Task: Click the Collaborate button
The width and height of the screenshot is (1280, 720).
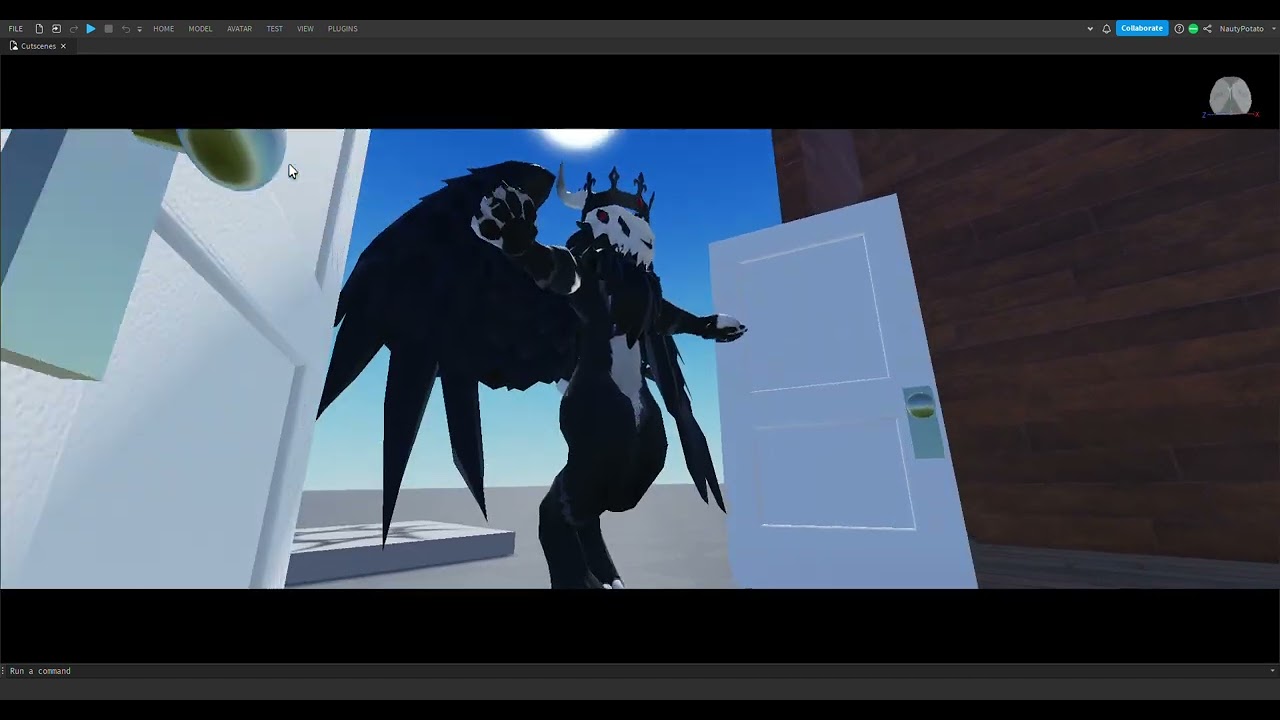Action: click(1142, 29)
